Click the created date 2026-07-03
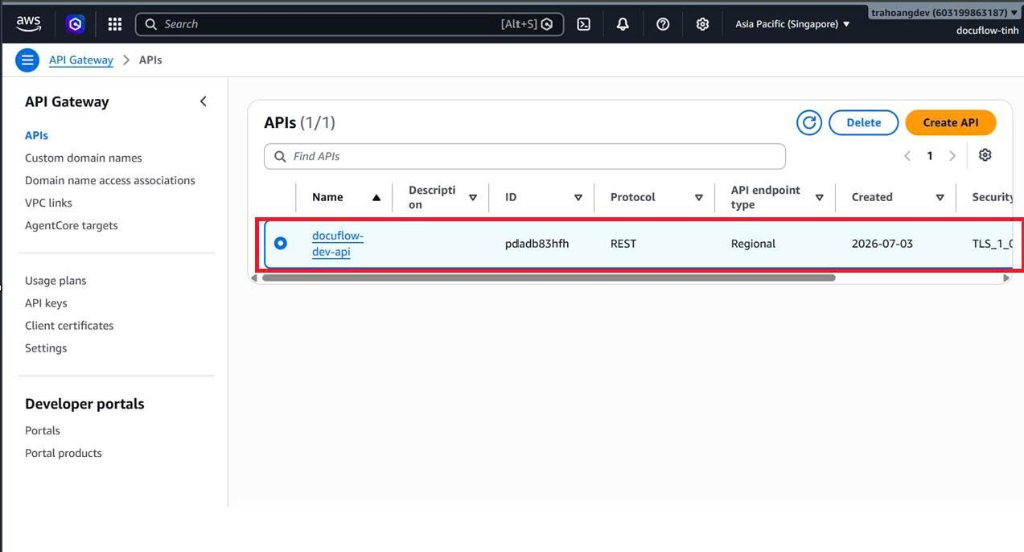 tap(882, 244)
